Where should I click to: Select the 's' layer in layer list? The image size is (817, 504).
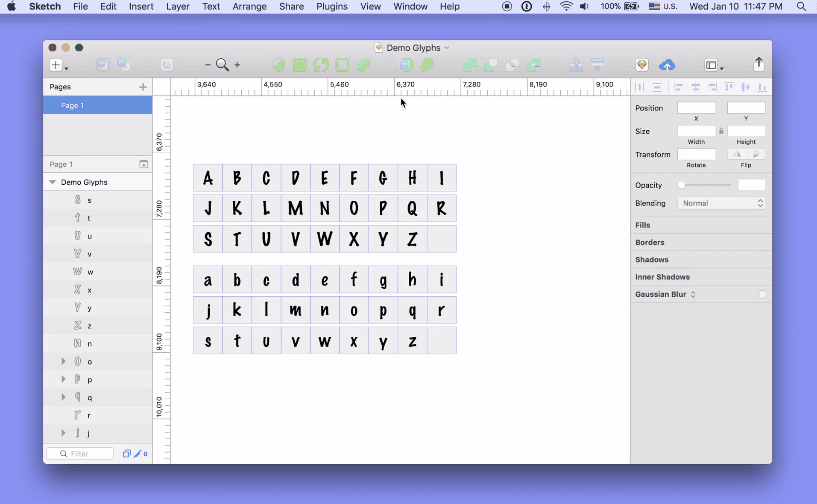coord(97,200)
